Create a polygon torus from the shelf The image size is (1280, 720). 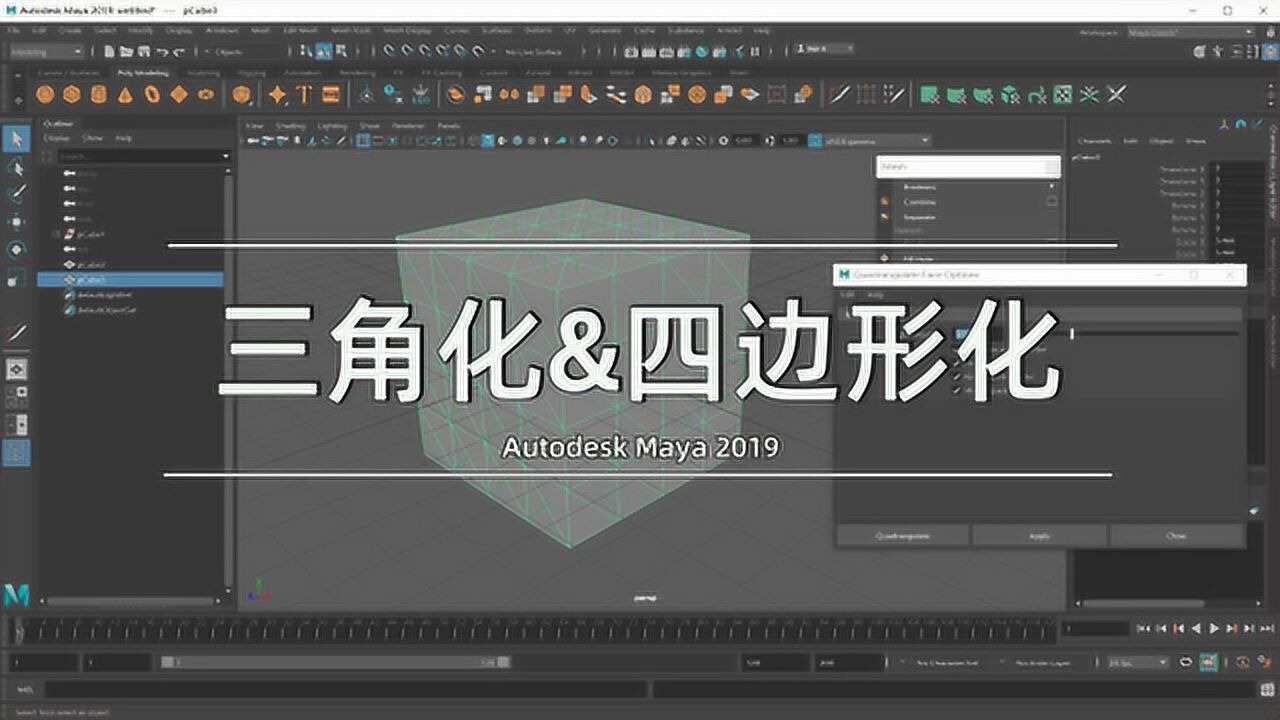[x=152, y=94]
